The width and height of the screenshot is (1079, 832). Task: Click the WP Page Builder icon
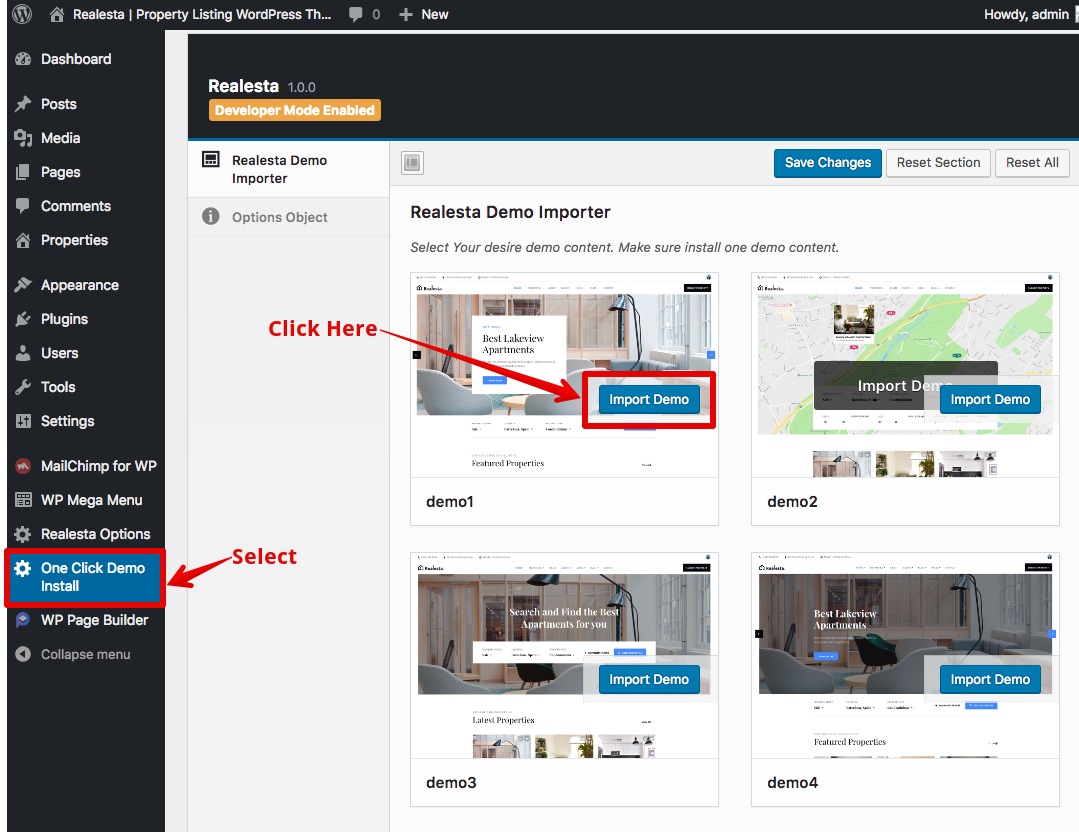23,620
